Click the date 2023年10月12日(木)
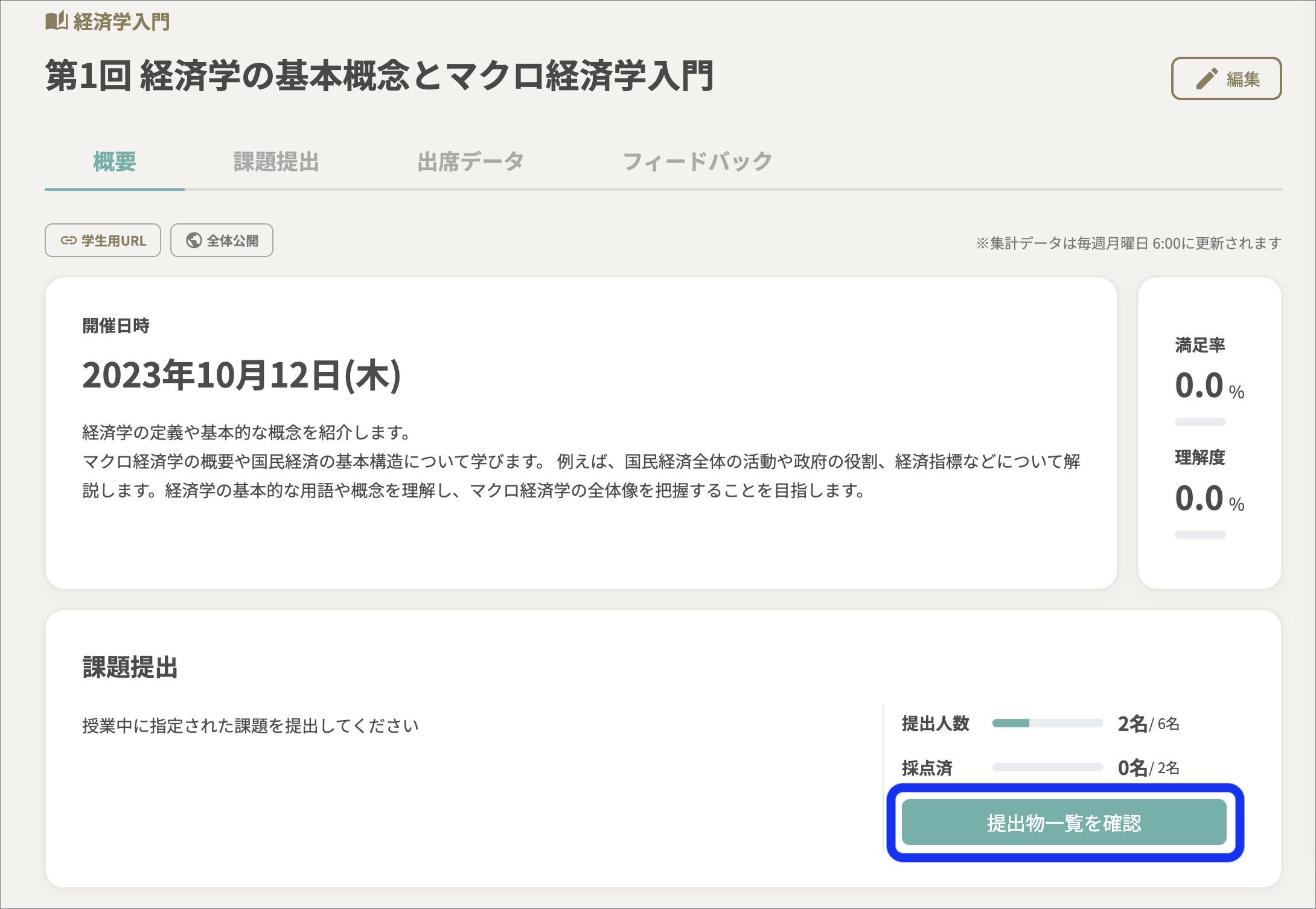1316x909 pixels. point(241,375)
